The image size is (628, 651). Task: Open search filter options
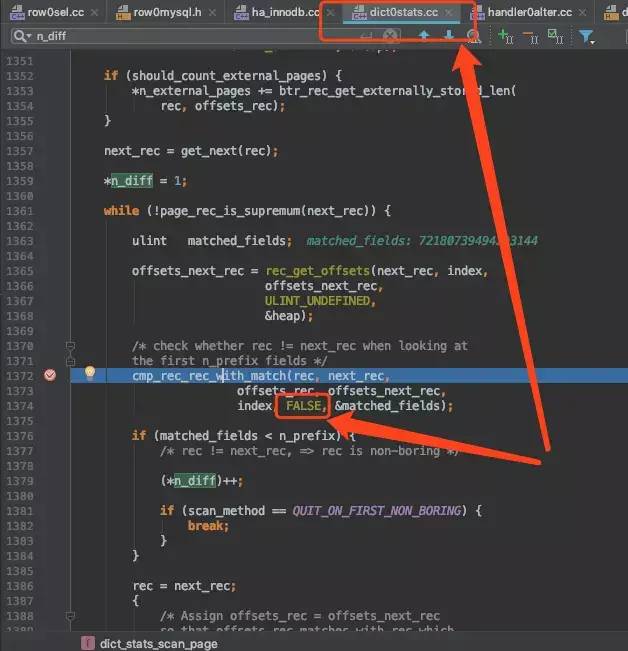click(586, 37)
